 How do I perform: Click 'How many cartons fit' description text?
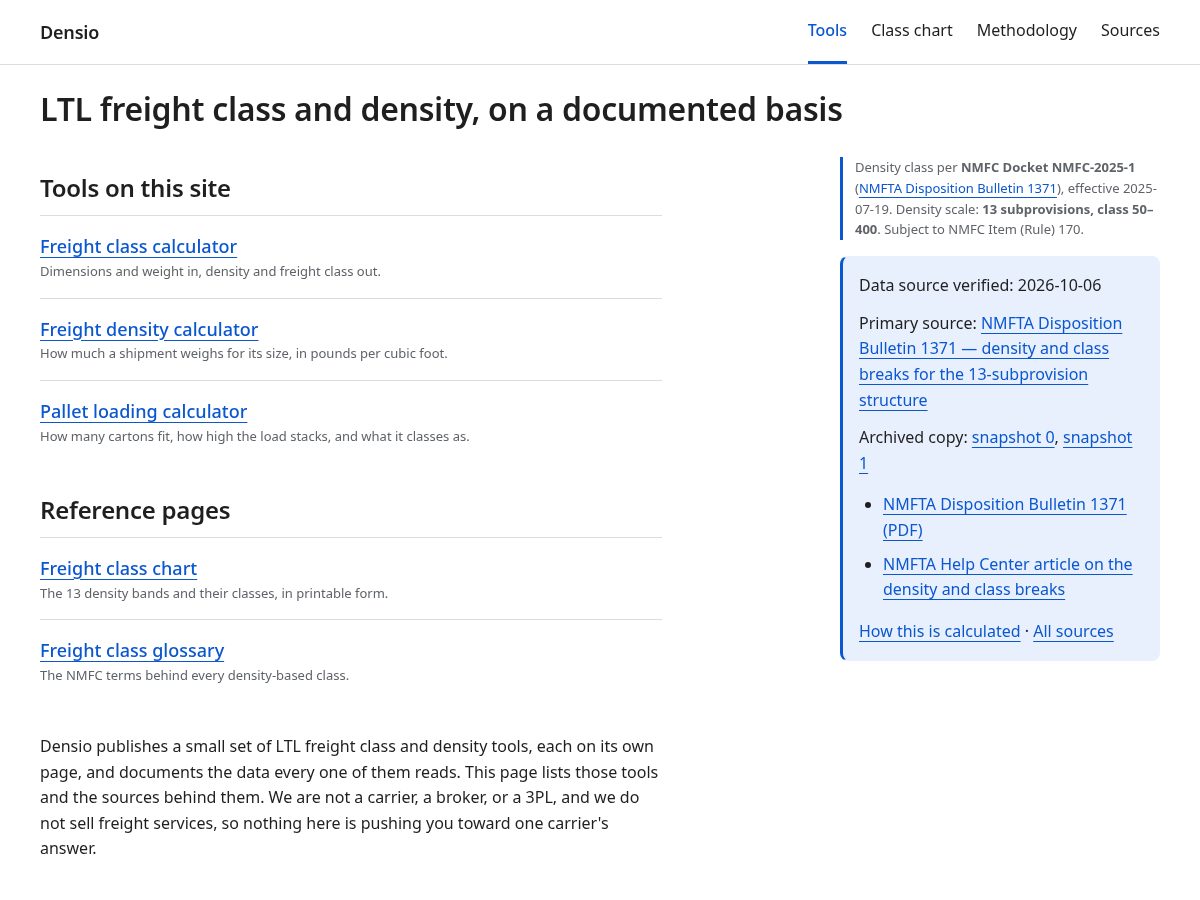pos(254,436)
